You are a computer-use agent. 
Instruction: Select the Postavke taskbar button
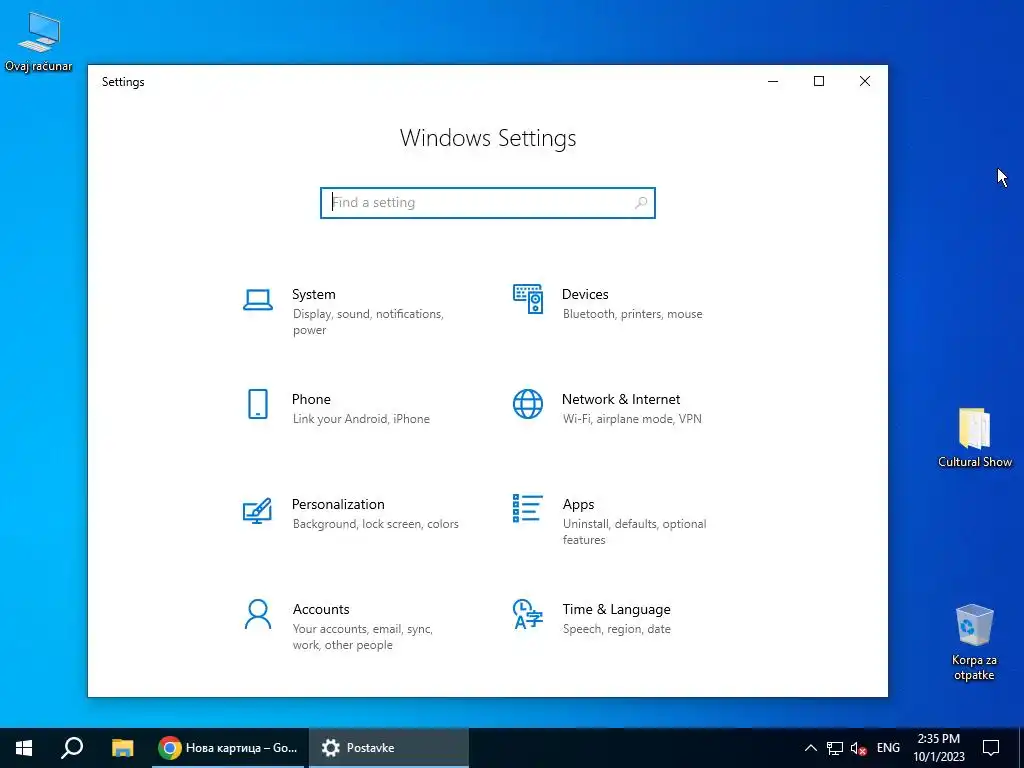point(389,748)
